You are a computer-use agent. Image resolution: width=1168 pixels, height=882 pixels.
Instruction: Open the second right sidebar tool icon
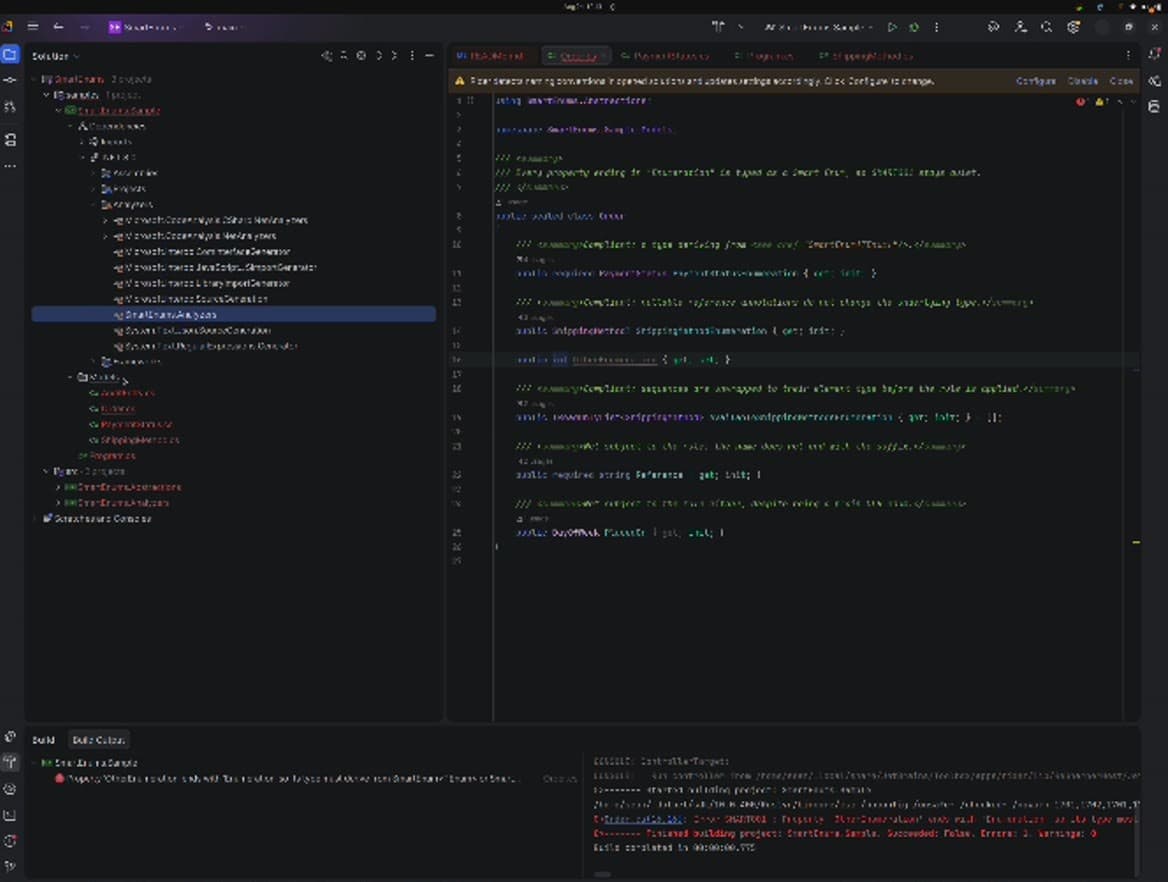[1154, 80]
